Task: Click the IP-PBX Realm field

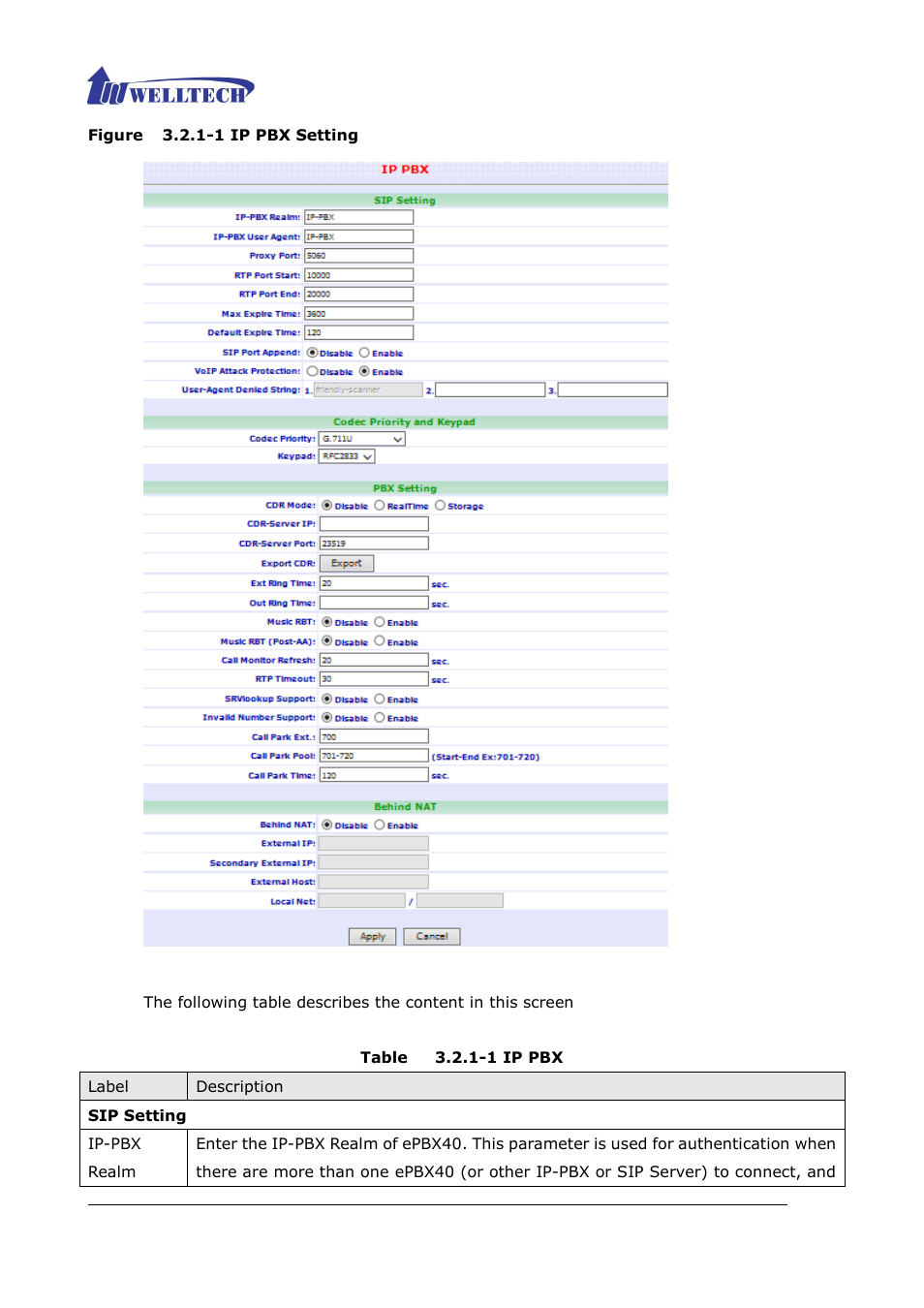Action: 359,217
